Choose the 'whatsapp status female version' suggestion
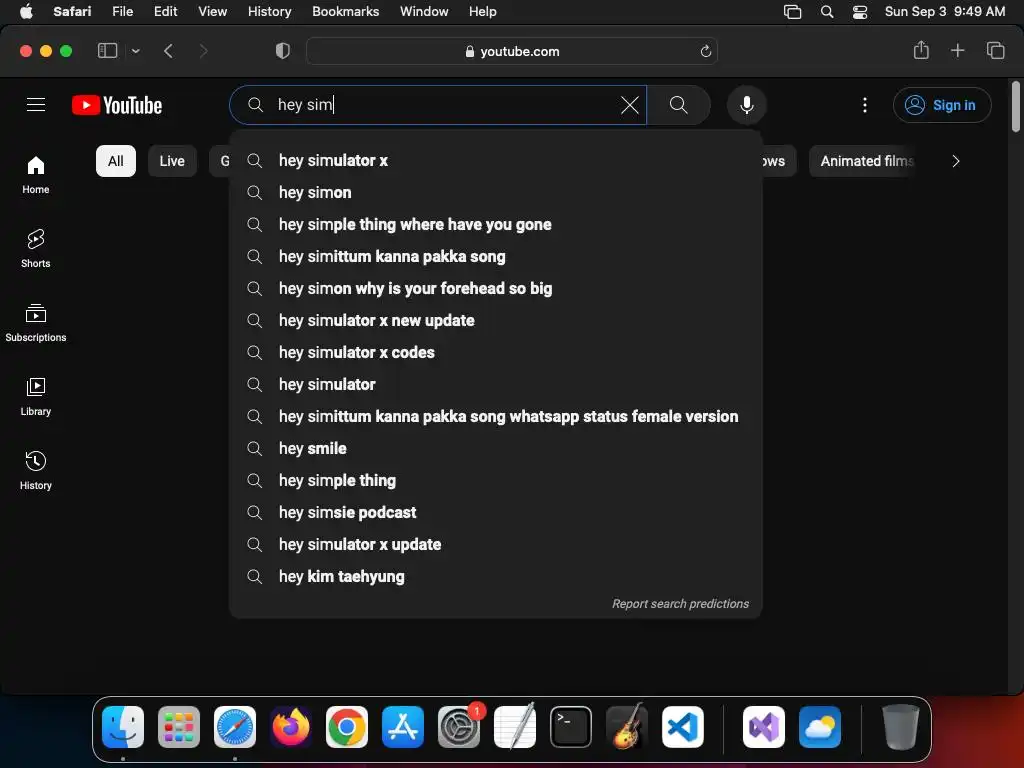Image resolution: width=1024 pixels, height=768 pixels. click(x=495, y=417)
